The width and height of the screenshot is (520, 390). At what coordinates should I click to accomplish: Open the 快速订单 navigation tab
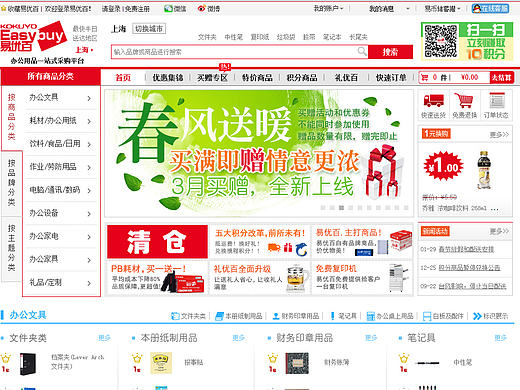point(391,78)
